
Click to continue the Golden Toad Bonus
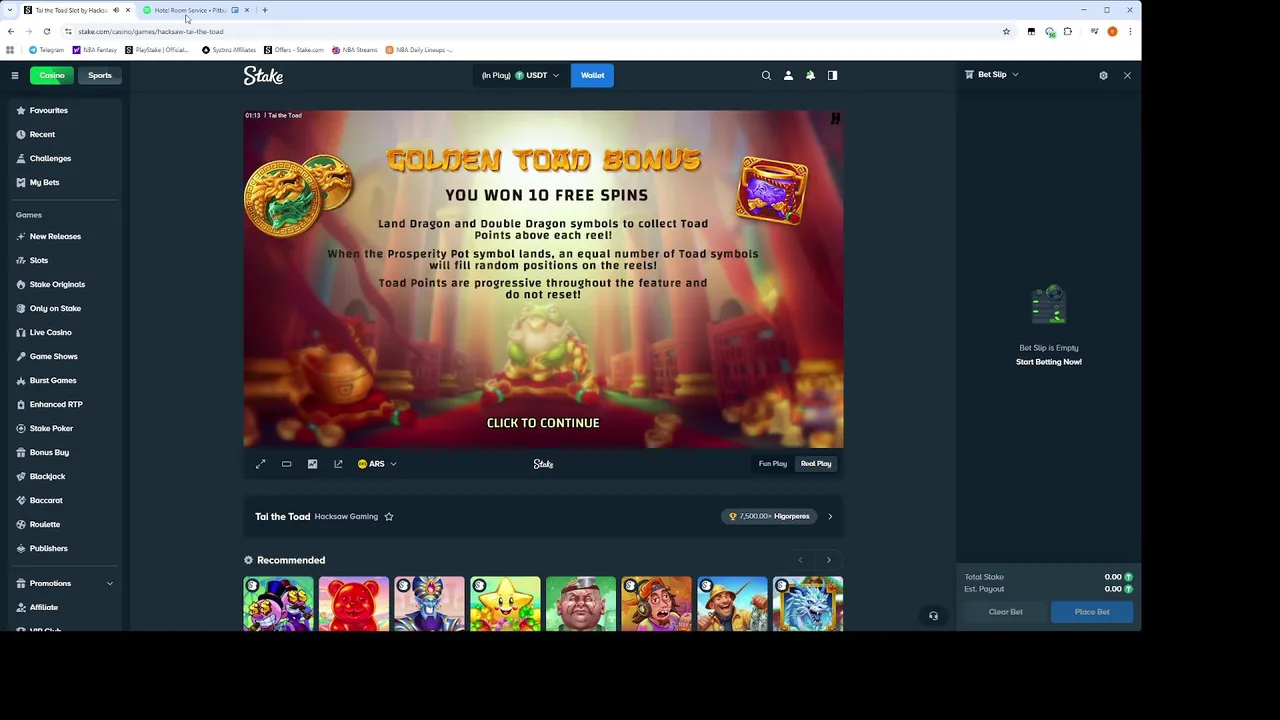click(x=543, y=423)
